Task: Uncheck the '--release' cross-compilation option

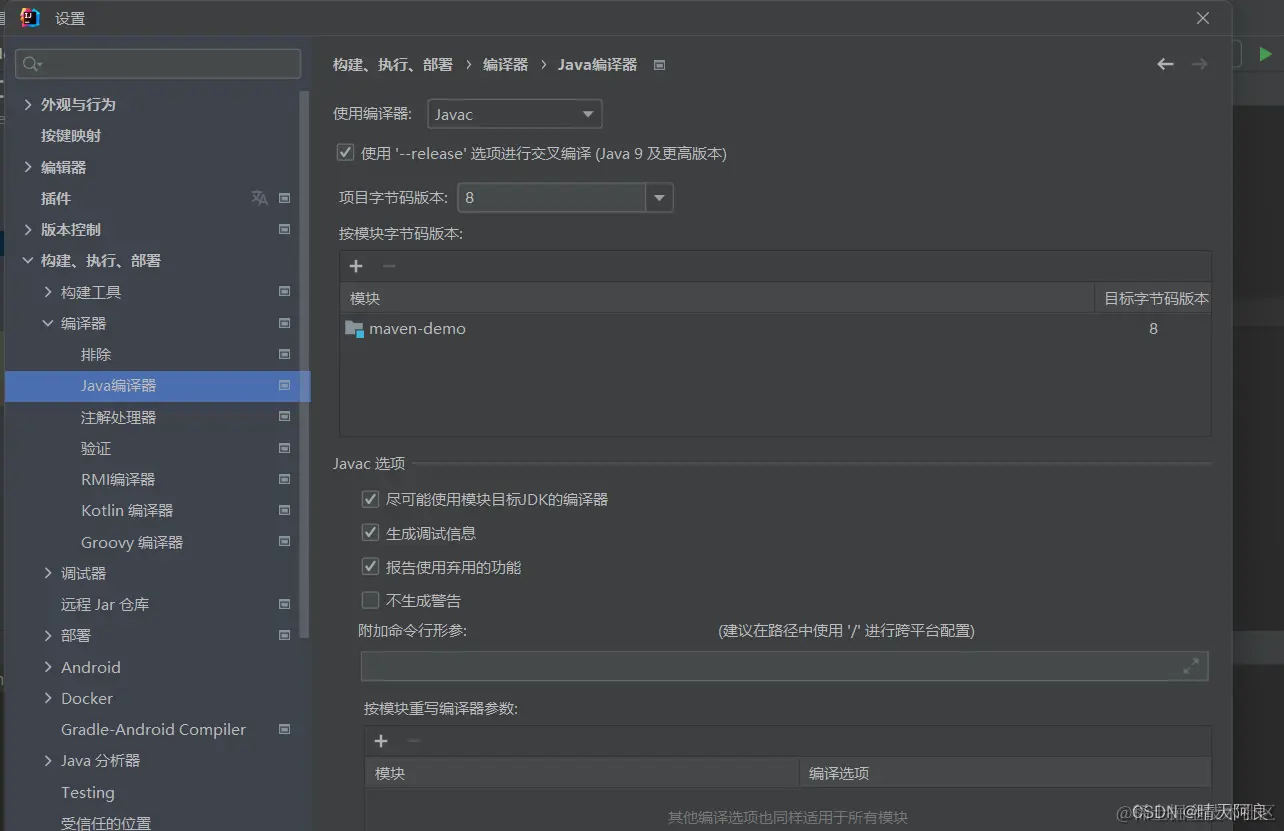Action: tap(345, 152)
